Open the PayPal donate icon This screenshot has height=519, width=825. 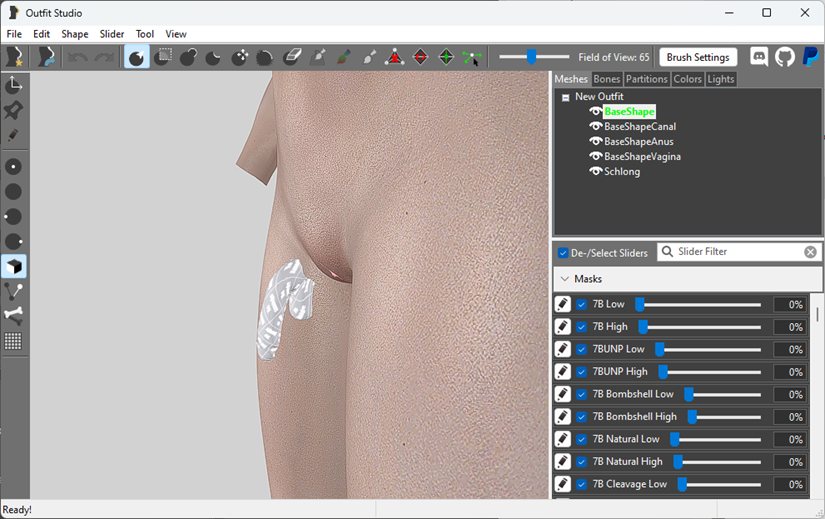tap(811, 56)
